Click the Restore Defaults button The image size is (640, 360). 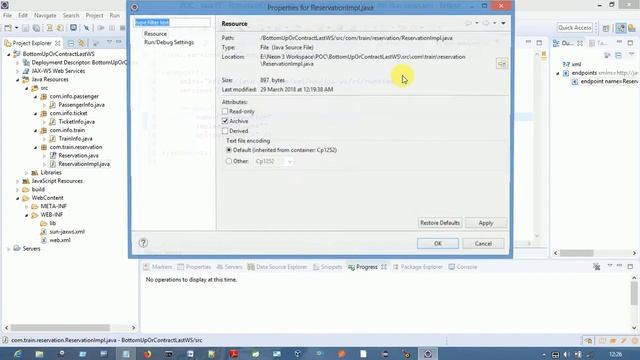pos(440,223)
